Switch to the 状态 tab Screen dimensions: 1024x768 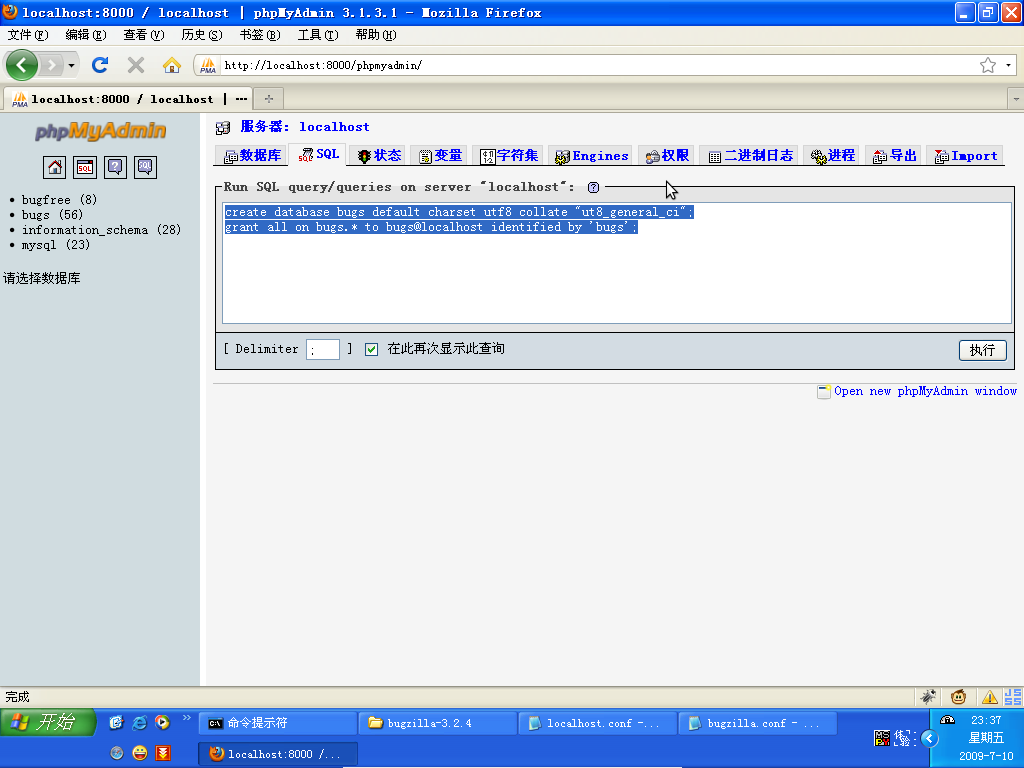tap(379, 155)
